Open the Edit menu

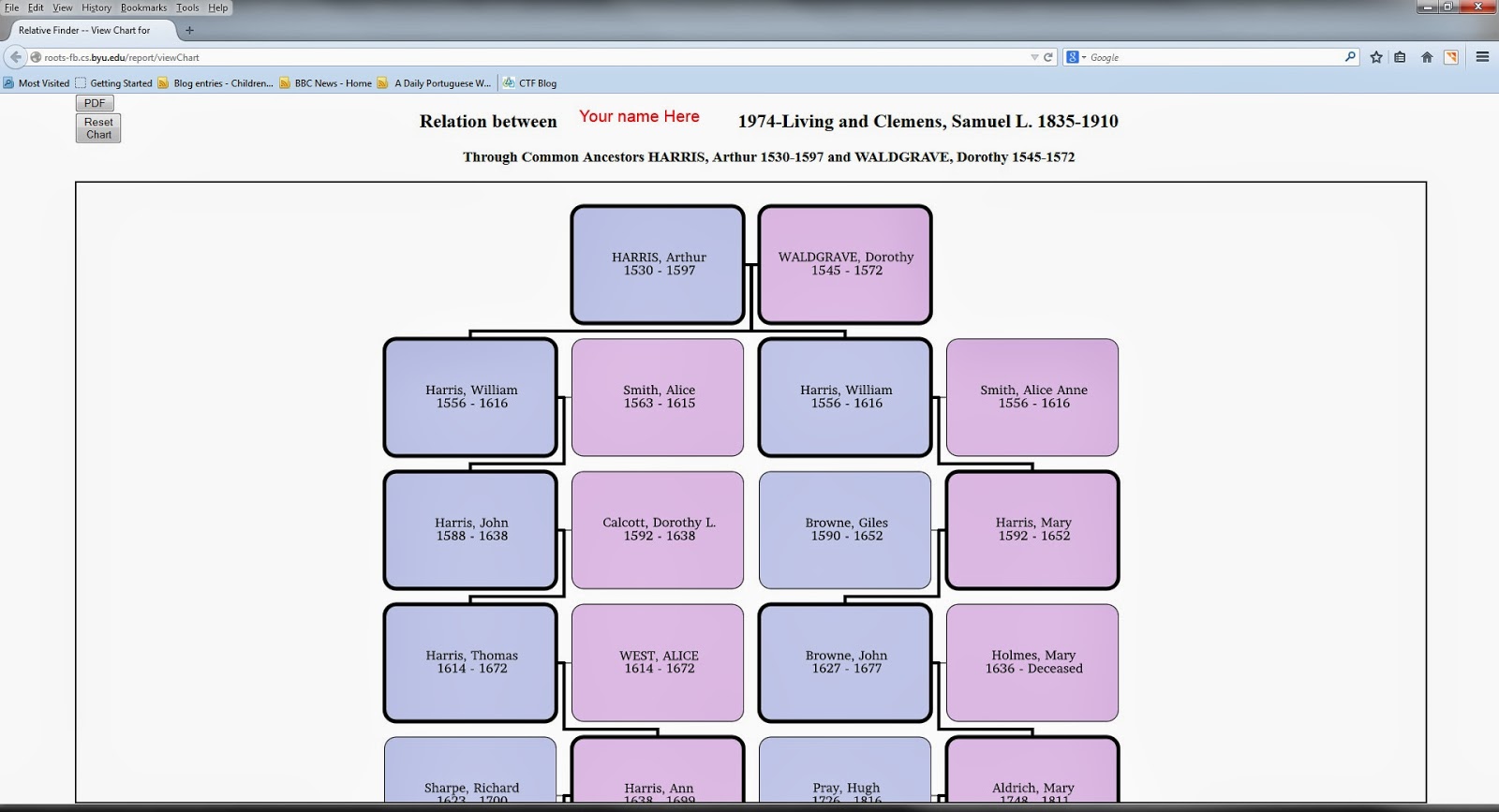(36, 7)
